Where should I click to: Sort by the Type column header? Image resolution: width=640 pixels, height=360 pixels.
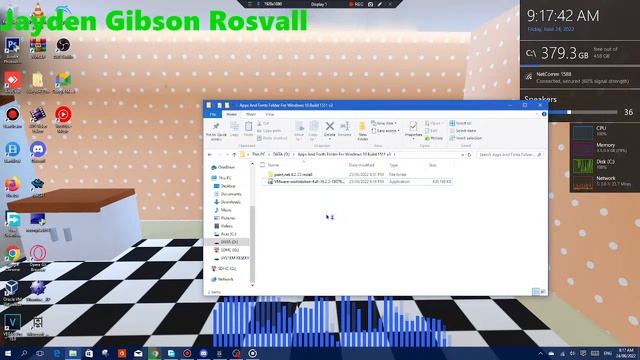[393, 165]
